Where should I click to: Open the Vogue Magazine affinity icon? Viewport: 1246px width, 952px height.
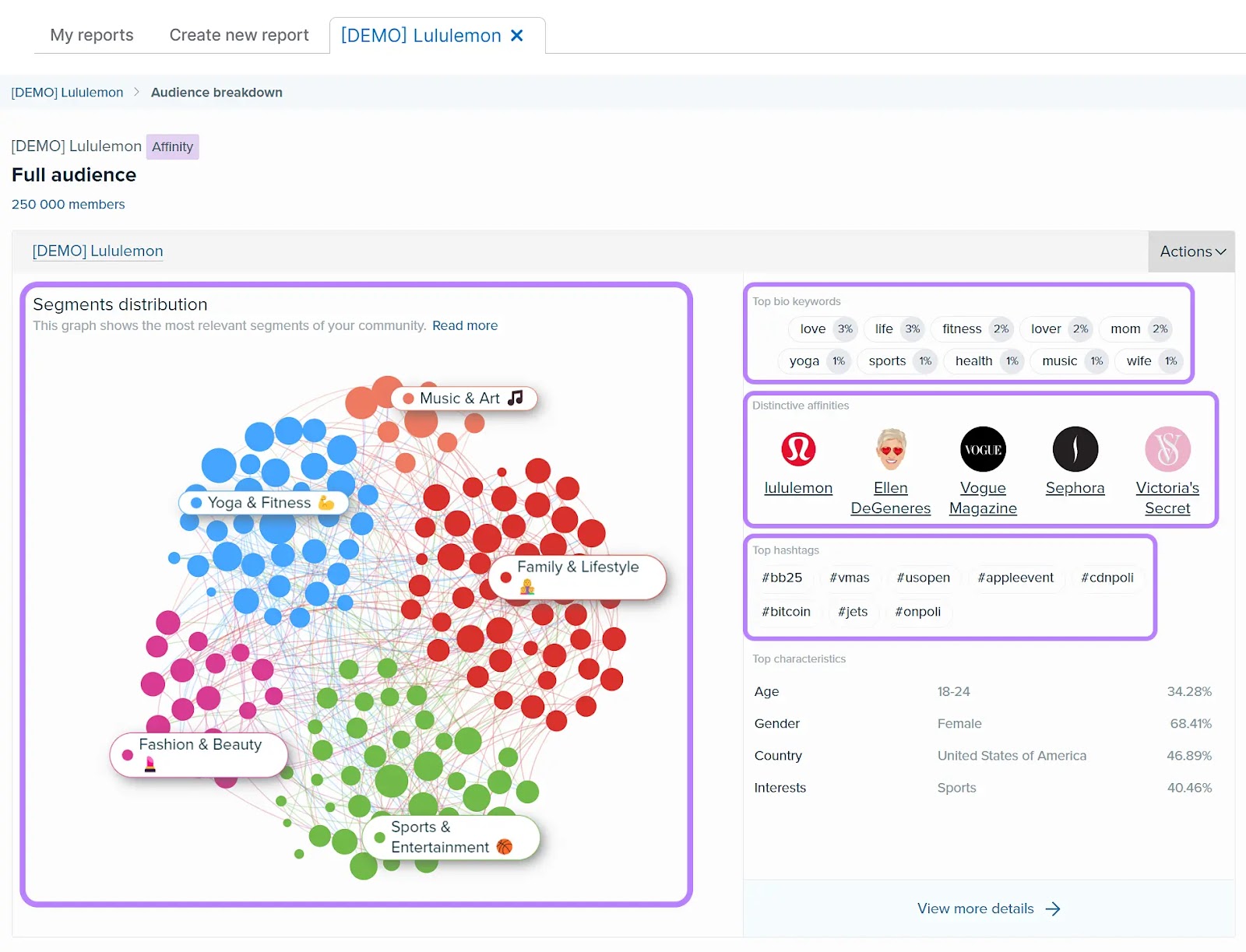pyautogui.click(x=982, y=449)
